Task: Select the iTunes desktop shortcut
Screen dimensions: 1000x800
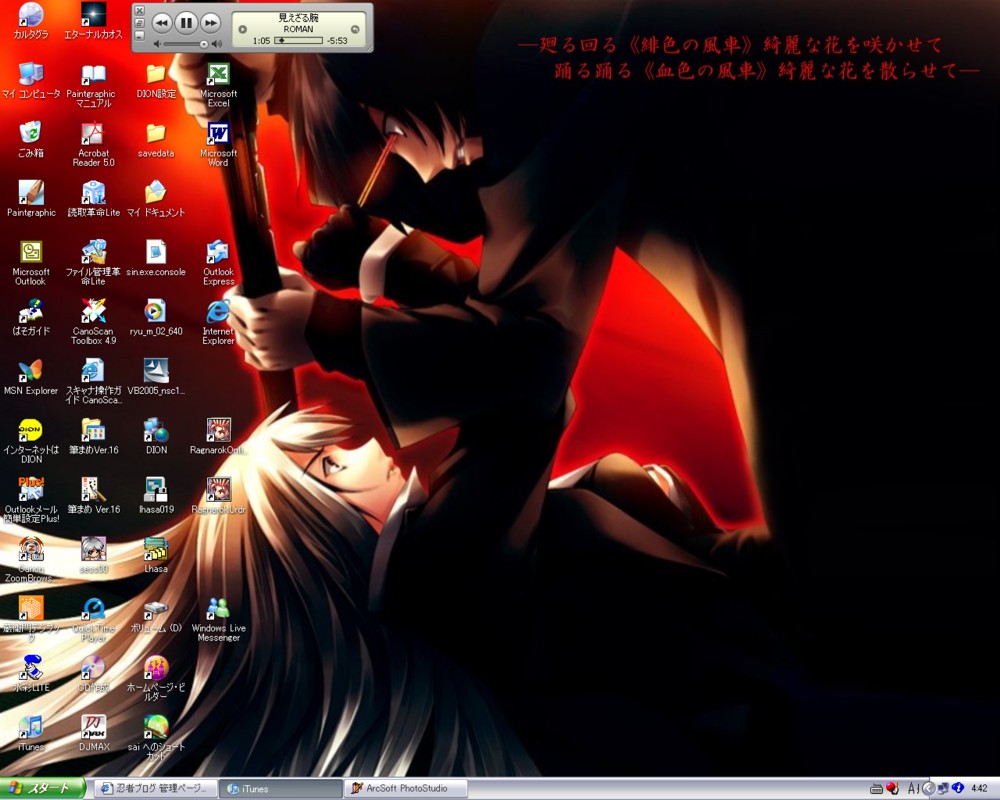Action: click(31, 733)
